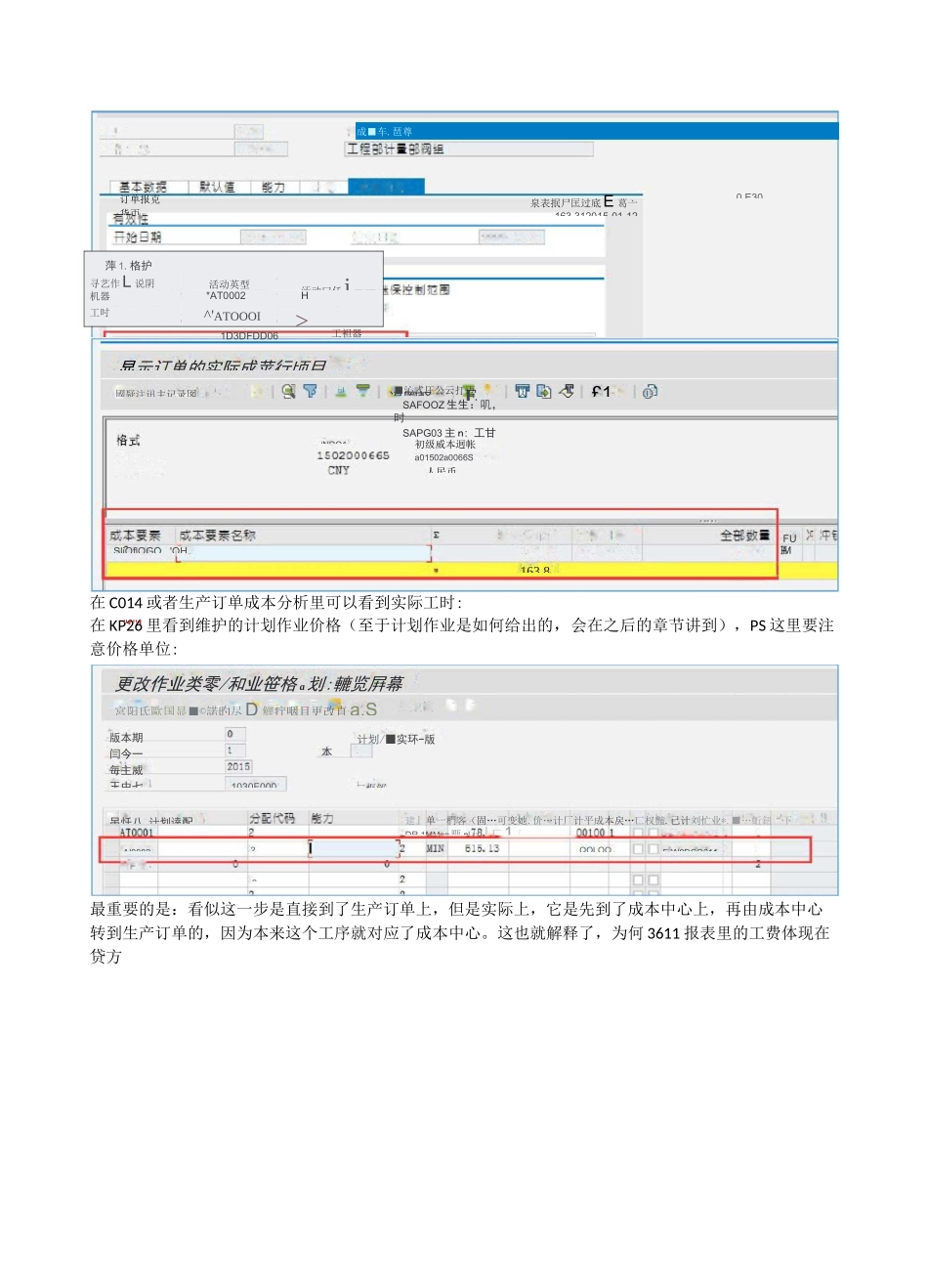Click the price cell 615.13

pos(482,848)
